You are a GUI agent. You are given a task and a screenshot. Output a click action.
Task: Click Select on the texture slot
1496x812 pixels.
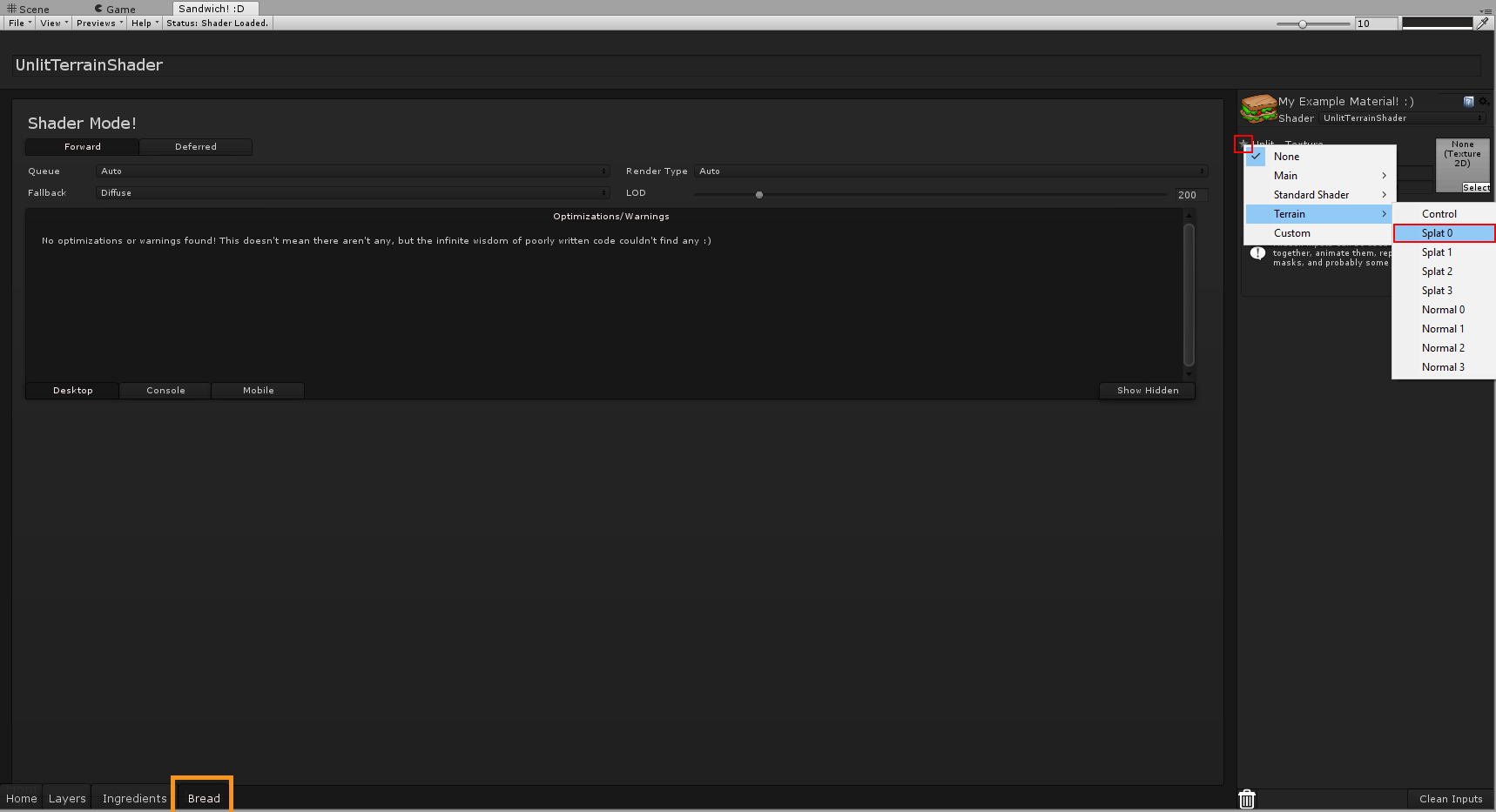tap(1476, 188)
